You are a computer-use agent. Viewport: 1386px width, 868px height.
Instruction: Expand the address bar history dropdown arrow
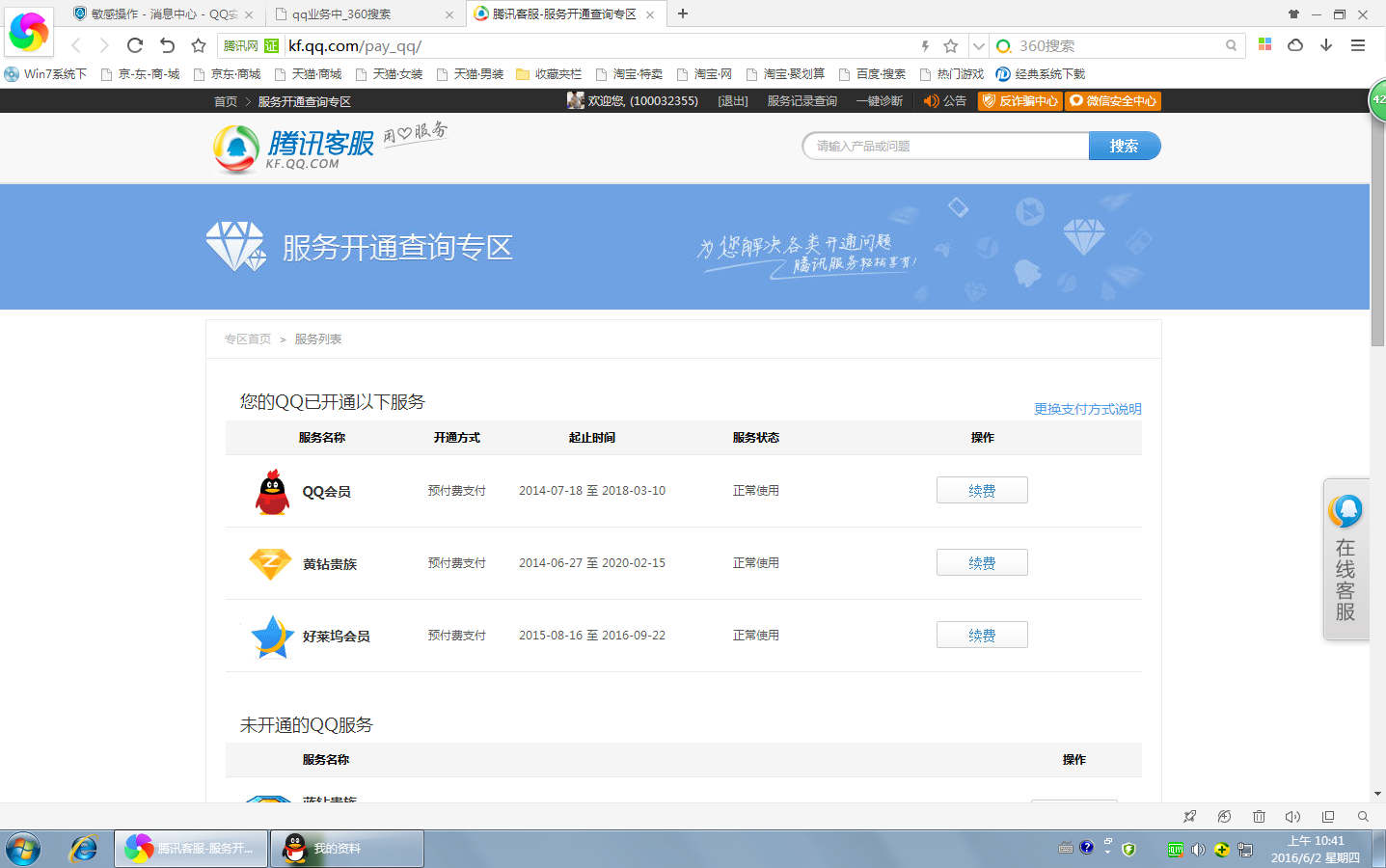[x=979, y=45]
